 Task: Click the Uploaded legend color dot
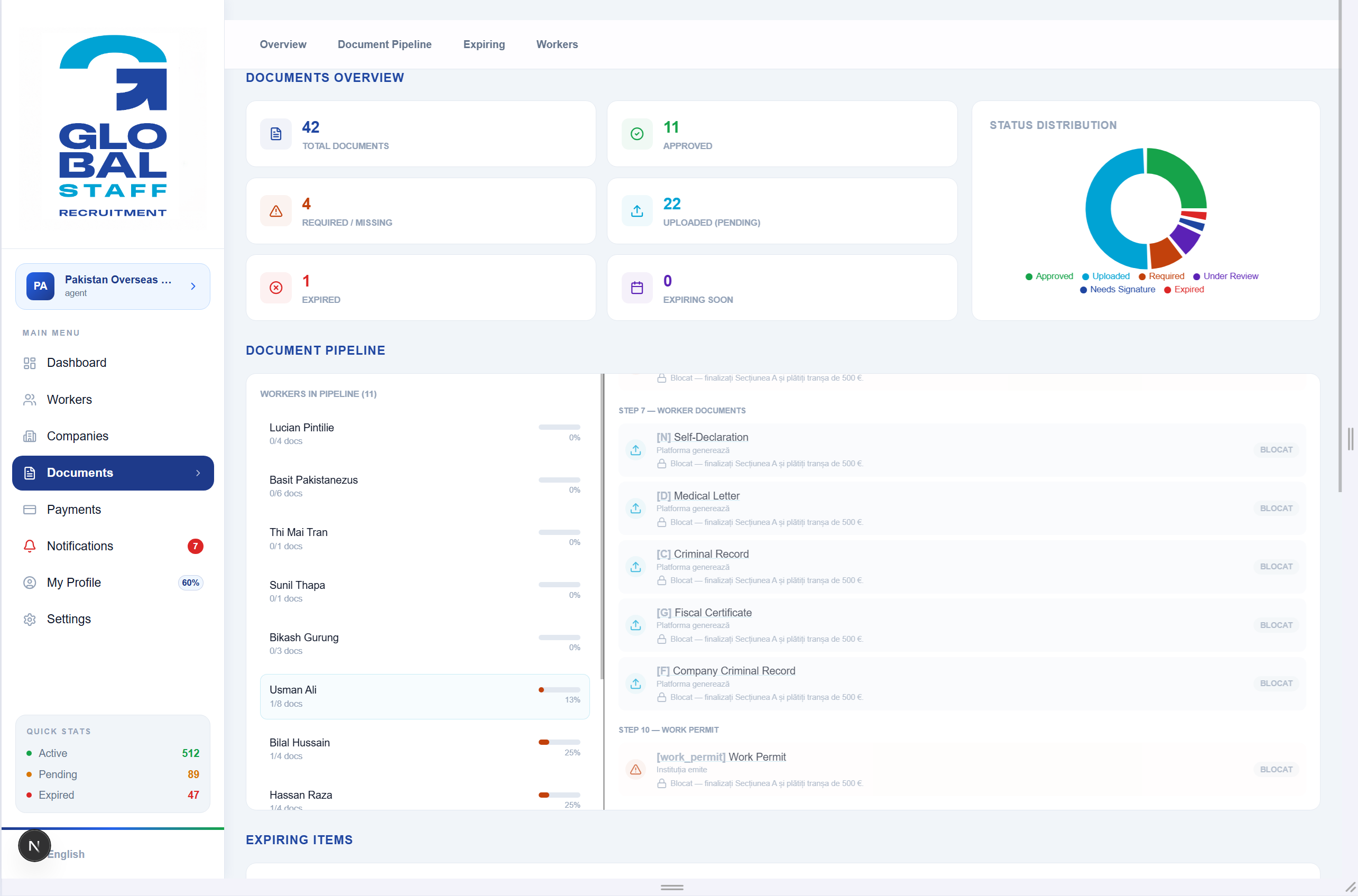click(x=1085, y=276)
